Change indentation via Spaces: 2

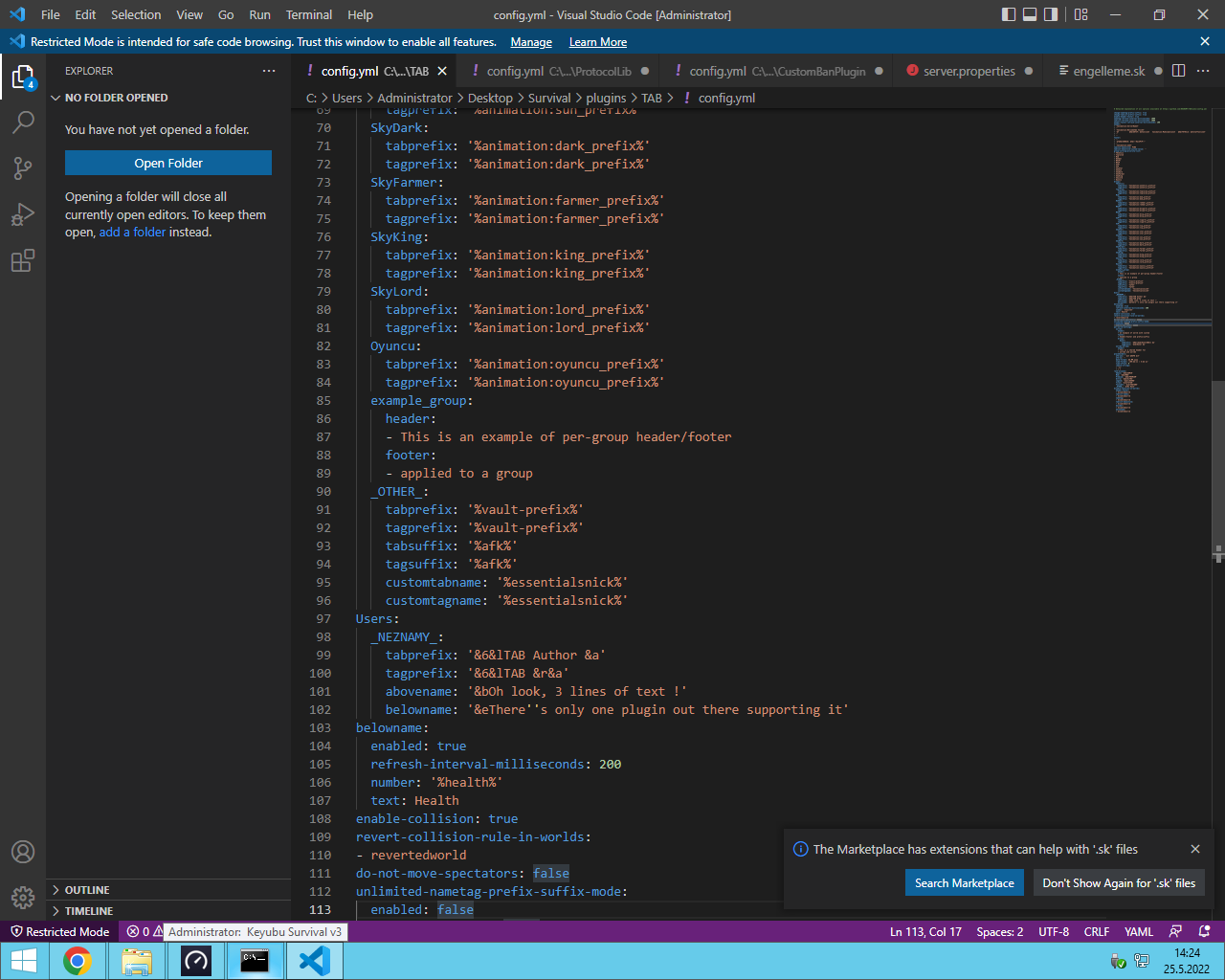pos(1000,931)
